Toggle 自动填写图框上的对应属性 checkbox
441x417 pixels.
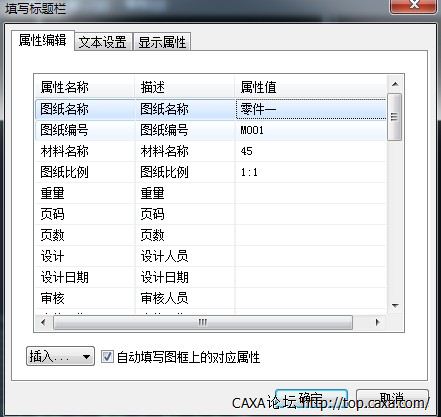107,356
